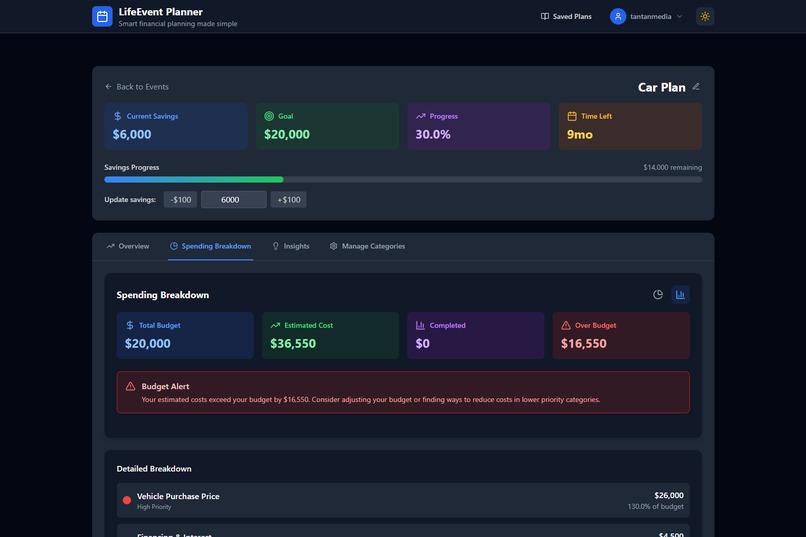Click the dollar icon in Current Savings card
This screenshot has width=806, height=537.
coord(118,116)
